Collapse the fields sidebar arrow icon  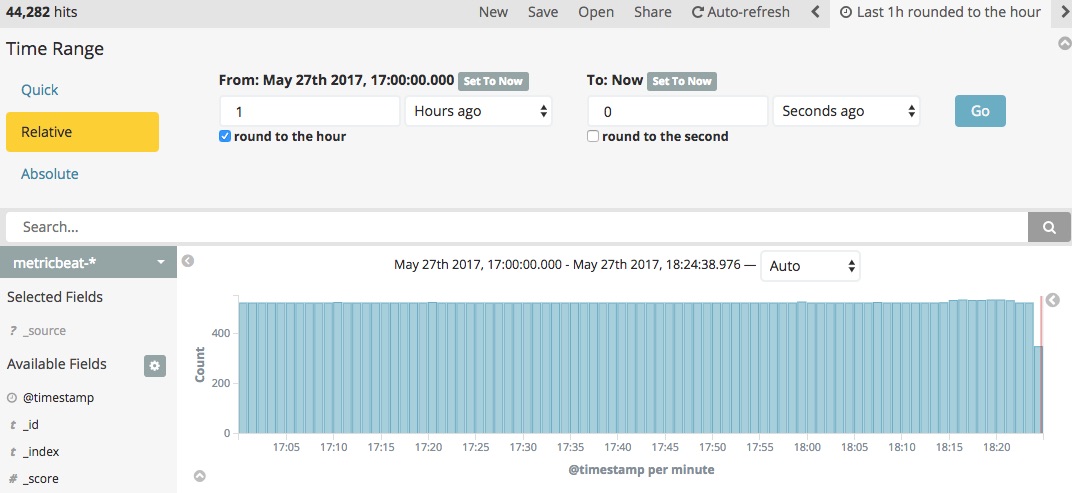coord(187,261)
